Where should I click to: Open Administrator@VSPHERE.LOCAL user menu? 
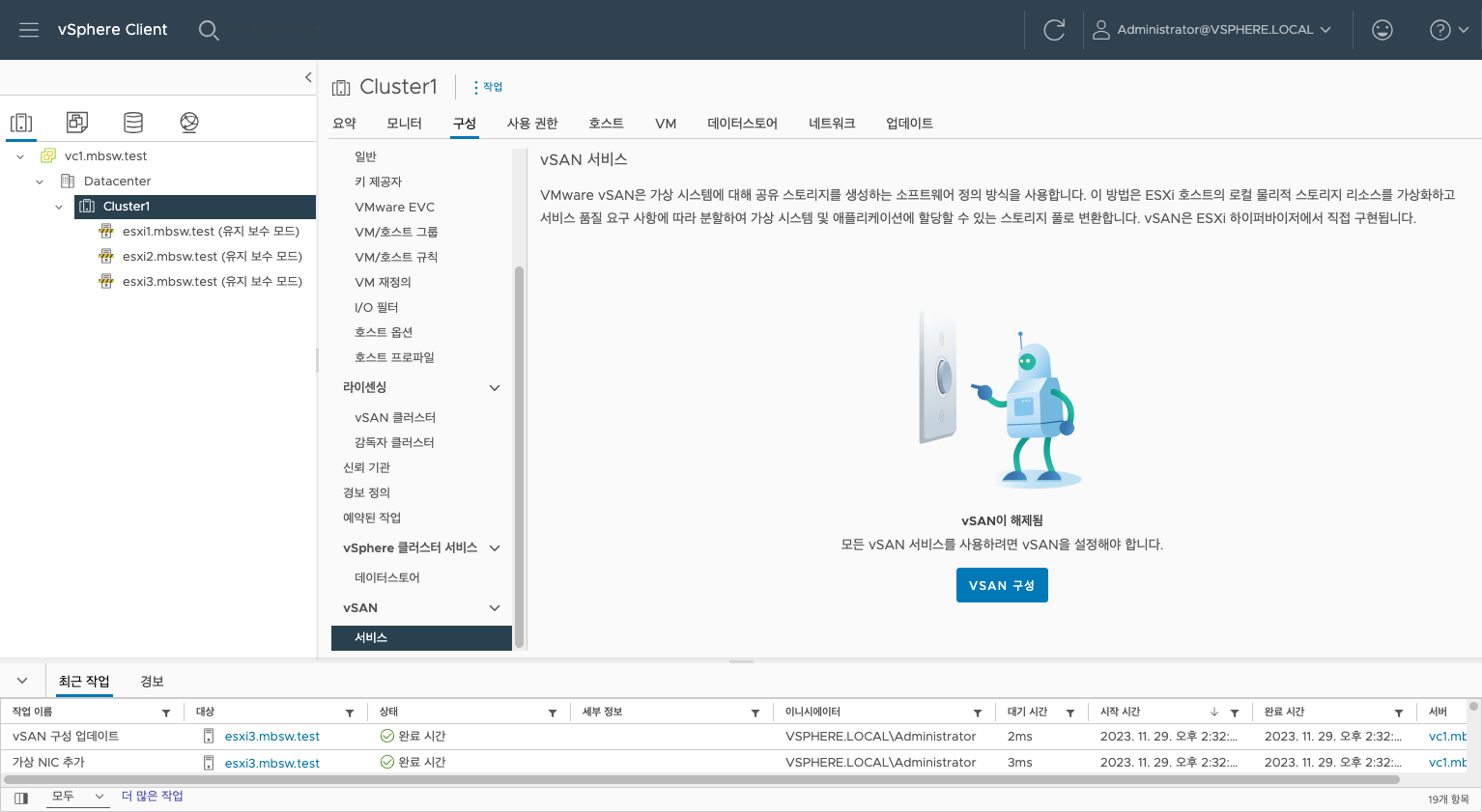(1211, 30)
